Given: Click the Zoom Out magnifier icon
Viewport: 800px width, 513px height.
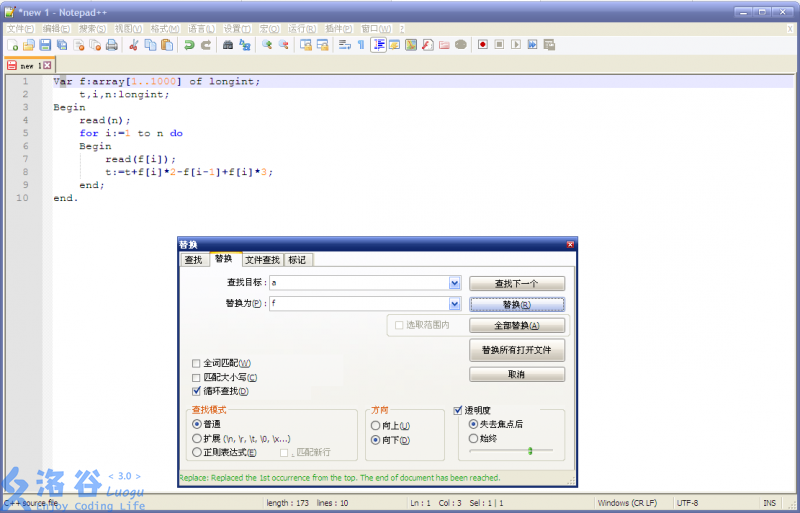Looking at the screenshot, I should (x=284, y=45).
